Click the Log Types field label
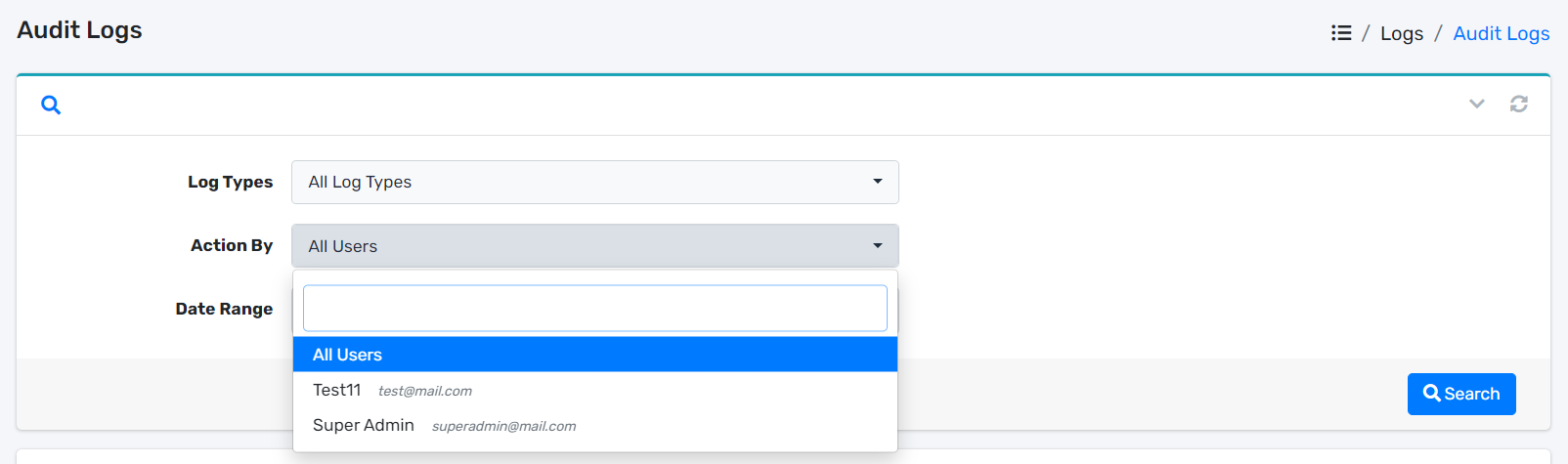This screenshot has width=1568, height=464. coord(230,182)
